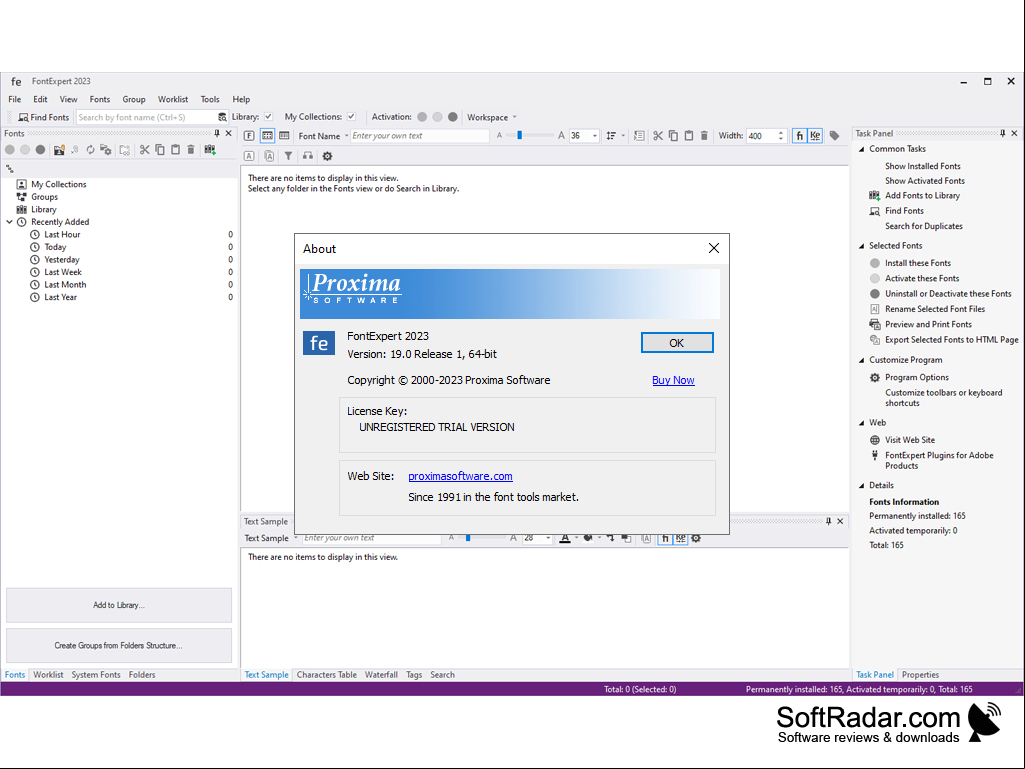The width and height of the screenshot is (1025, 769).
Task: Click the single-font 'F' view icon
Action: 249,135
